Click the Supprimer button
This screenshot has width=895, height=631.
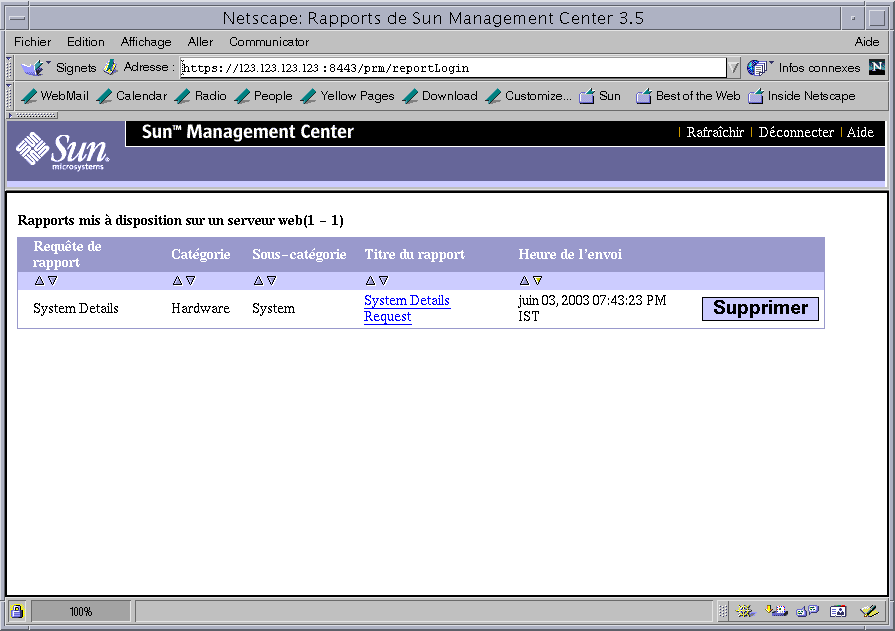point(760,308)
